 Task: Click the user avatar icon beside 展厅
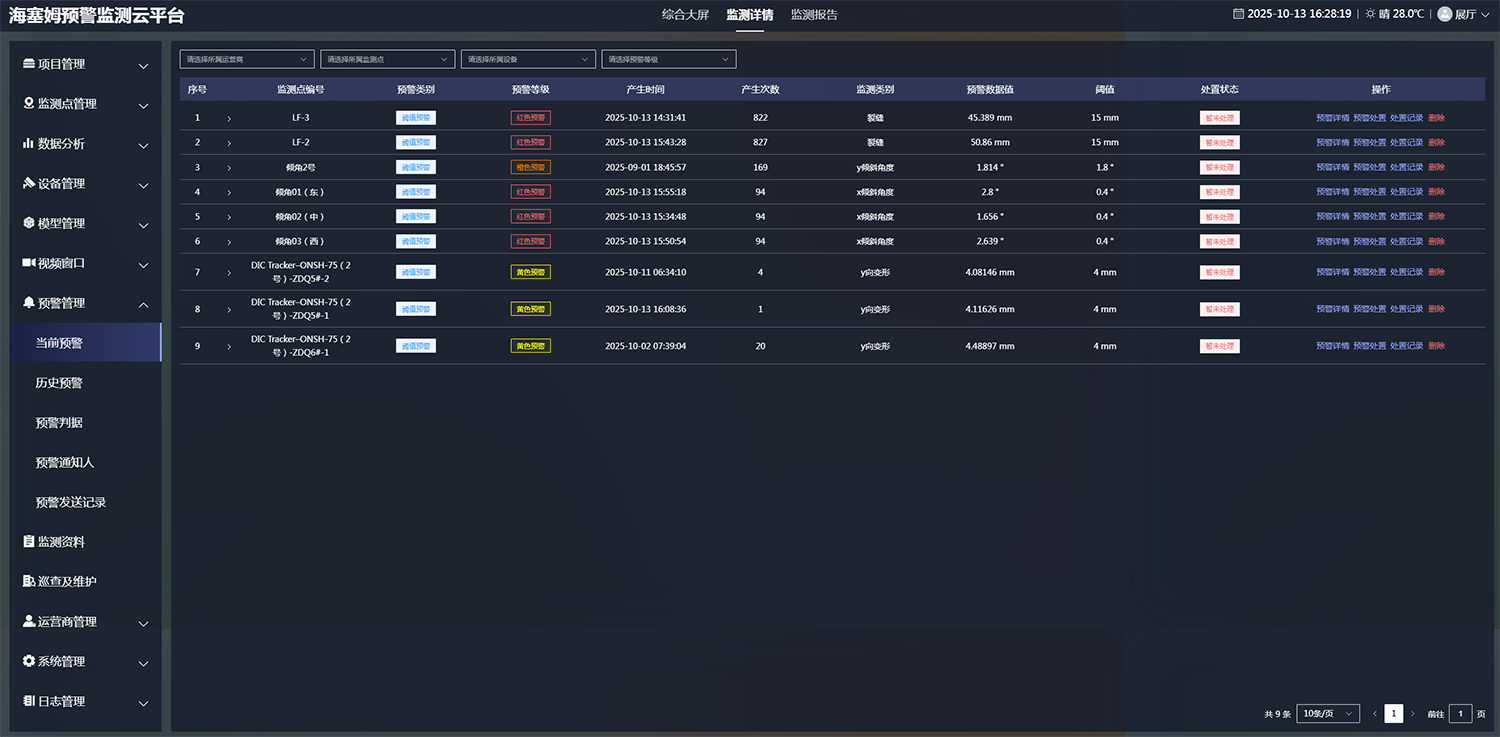coord(1444,14)
